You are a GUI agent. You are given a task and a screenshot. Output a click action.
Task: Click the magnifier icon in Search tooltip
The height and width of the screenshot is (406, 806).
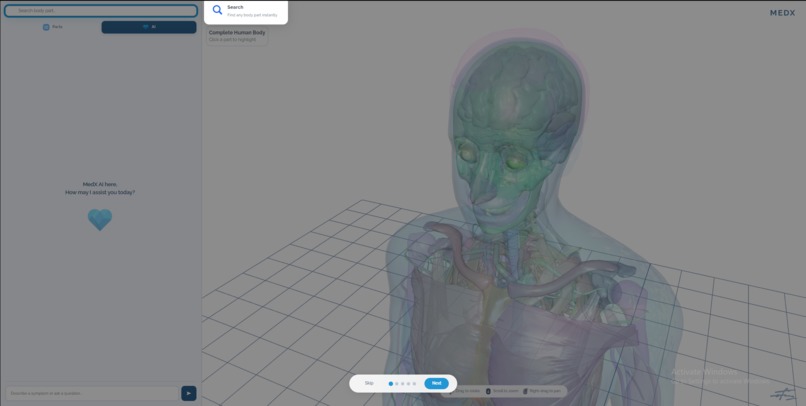(x=217, y=10)
